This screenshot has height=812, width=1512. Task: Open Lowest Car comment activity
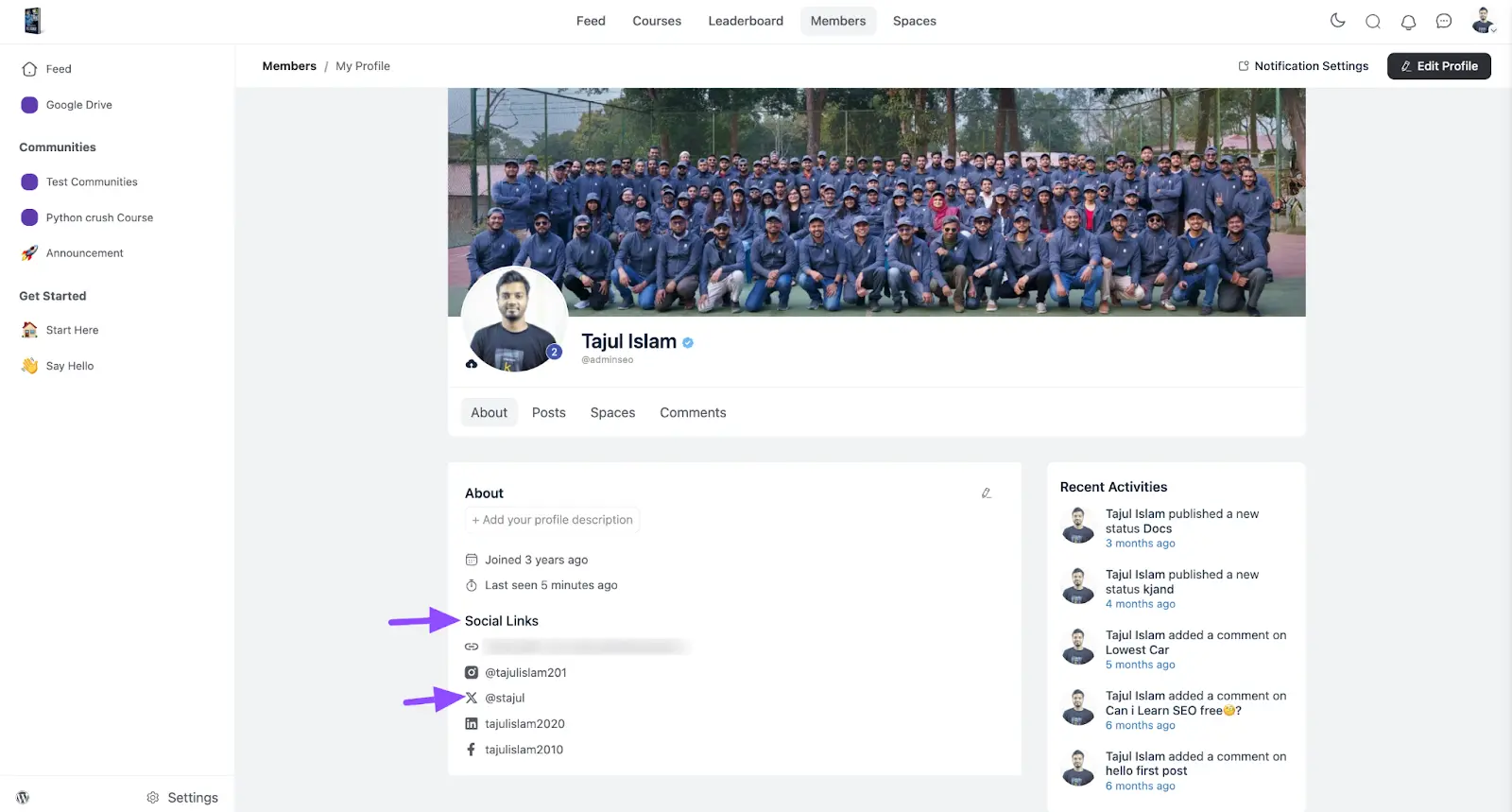[1195, 643]
